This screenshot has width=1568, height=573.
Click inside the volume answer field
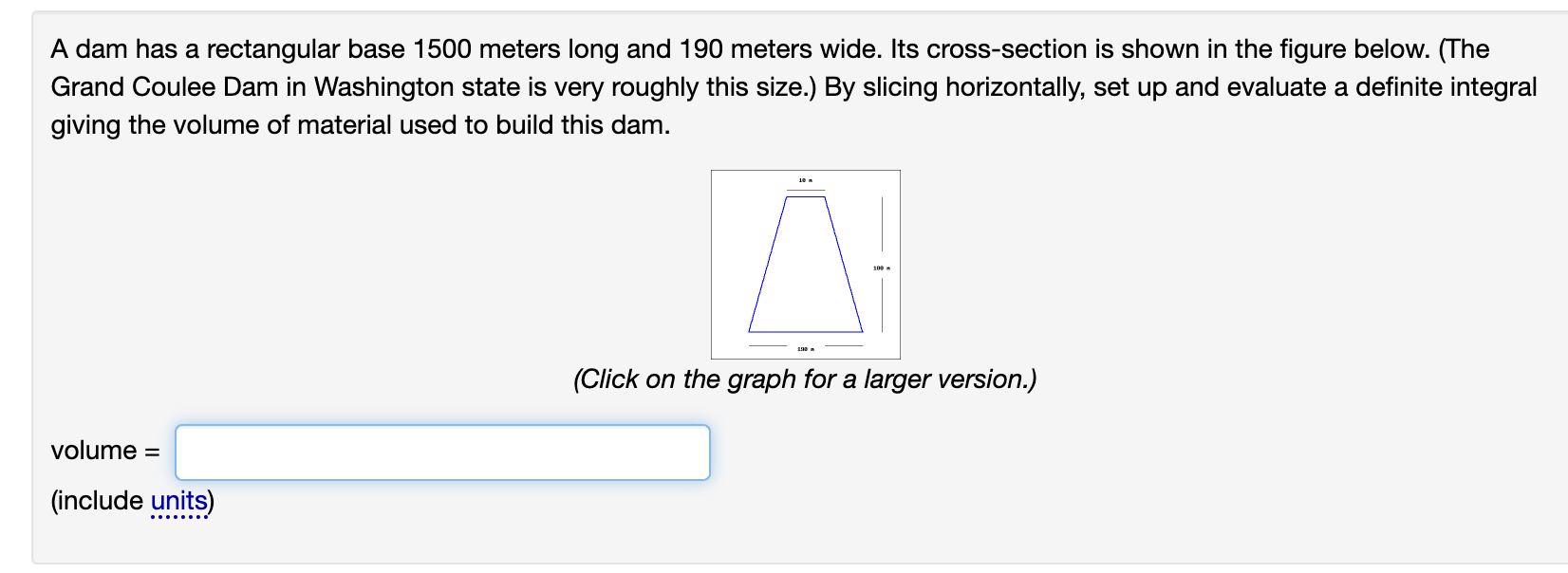[x=441, y=453]
